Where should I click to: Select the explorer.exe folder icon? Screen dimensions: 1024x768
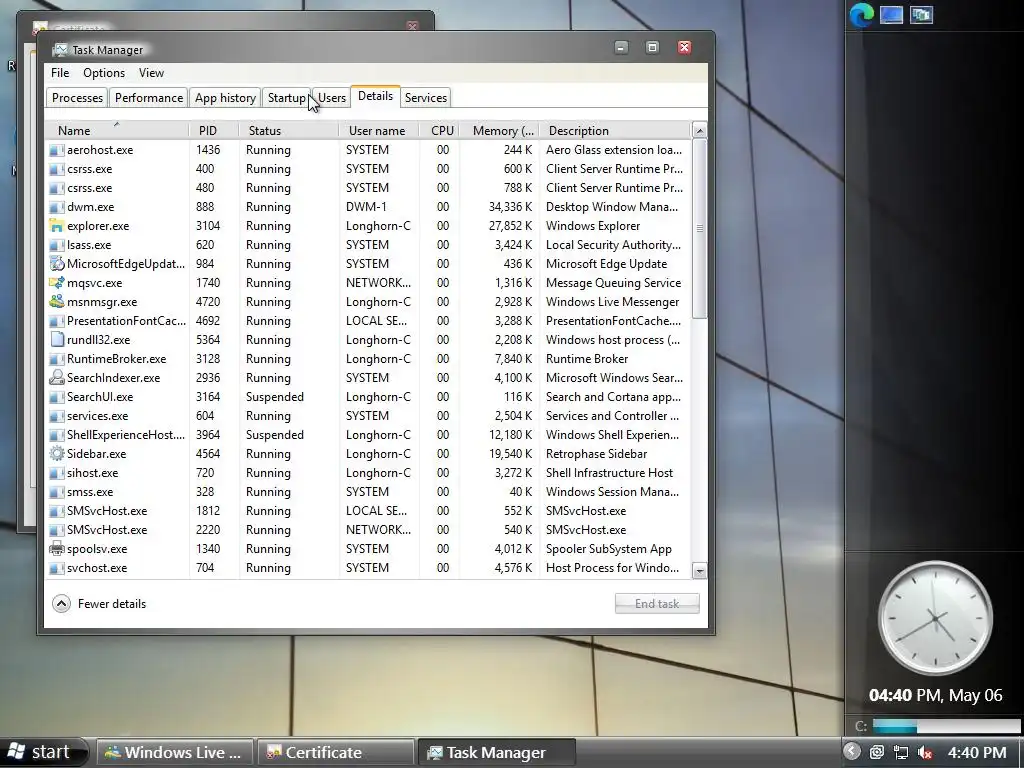point(57,226)
